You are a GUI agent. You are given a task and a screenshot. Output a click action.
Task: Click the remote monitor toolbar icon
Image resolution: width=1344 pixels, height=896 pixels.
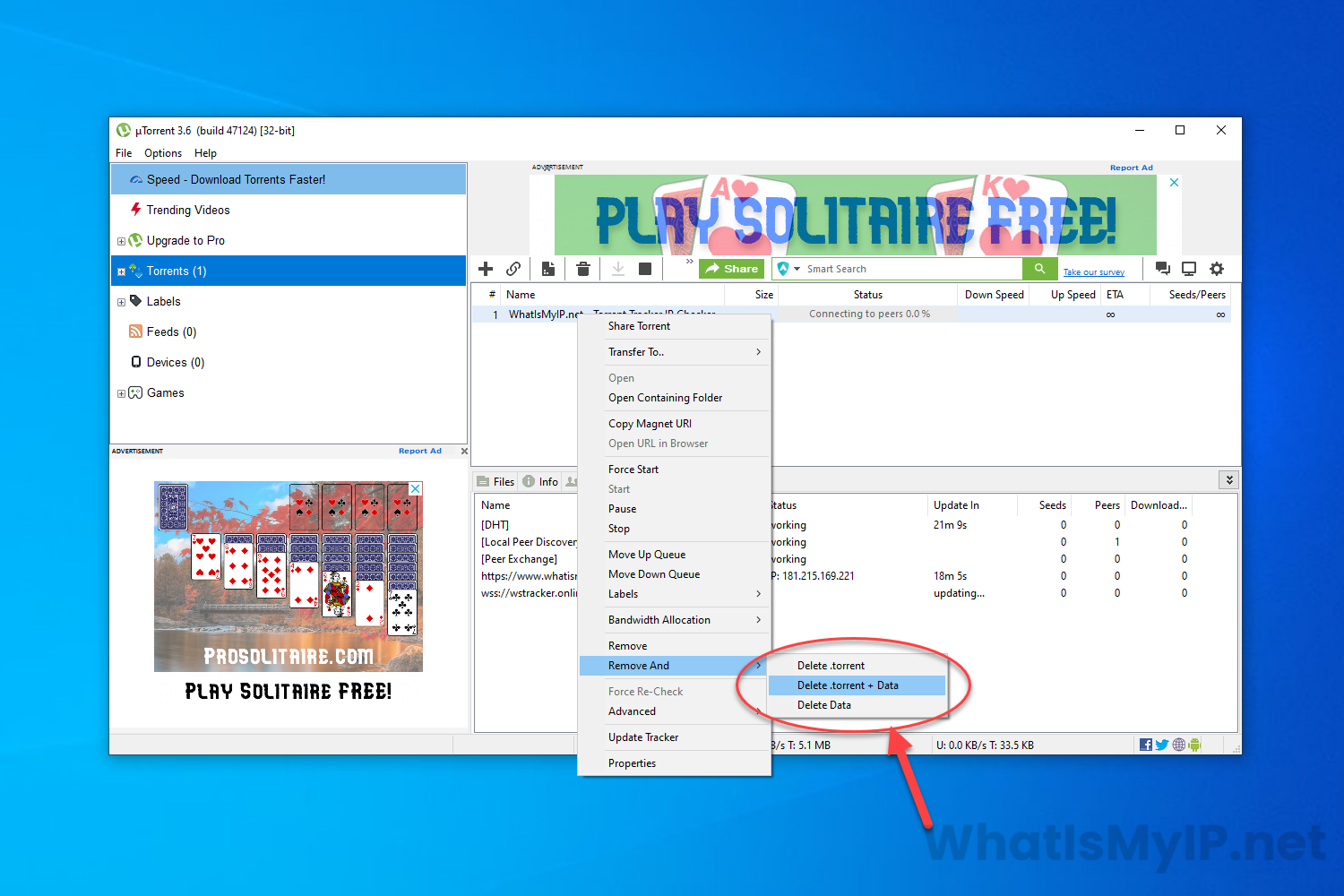pyautogui.click(x=1189, y=269)
